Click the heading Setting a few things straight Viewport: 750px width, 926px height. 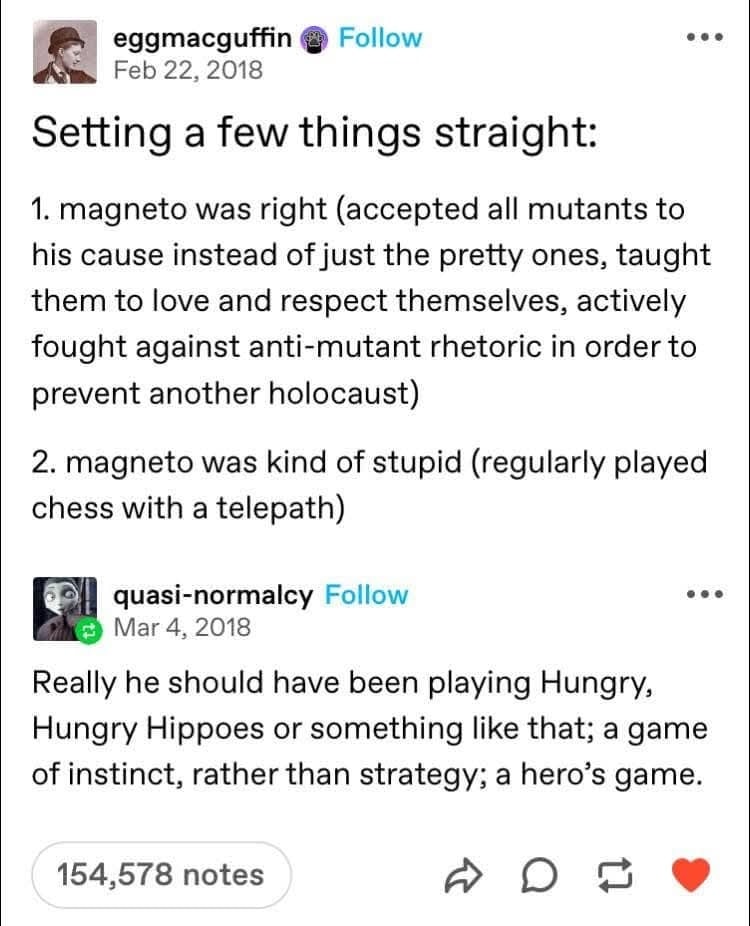(314, 132)
